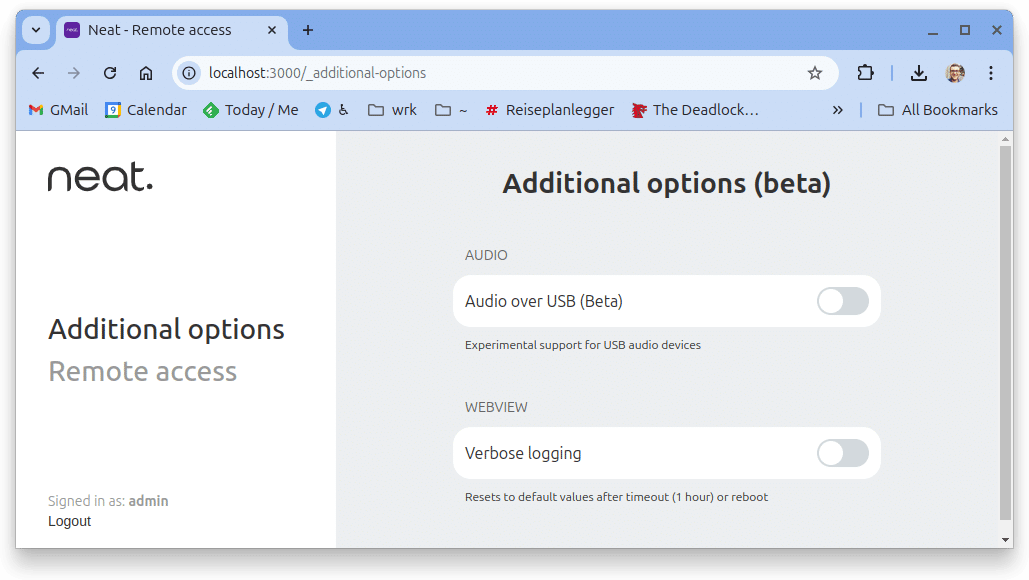This screenshot has height=580, width=1029.
Task: Open the Telegram bookmark icon
Action: tap(322, 110)
